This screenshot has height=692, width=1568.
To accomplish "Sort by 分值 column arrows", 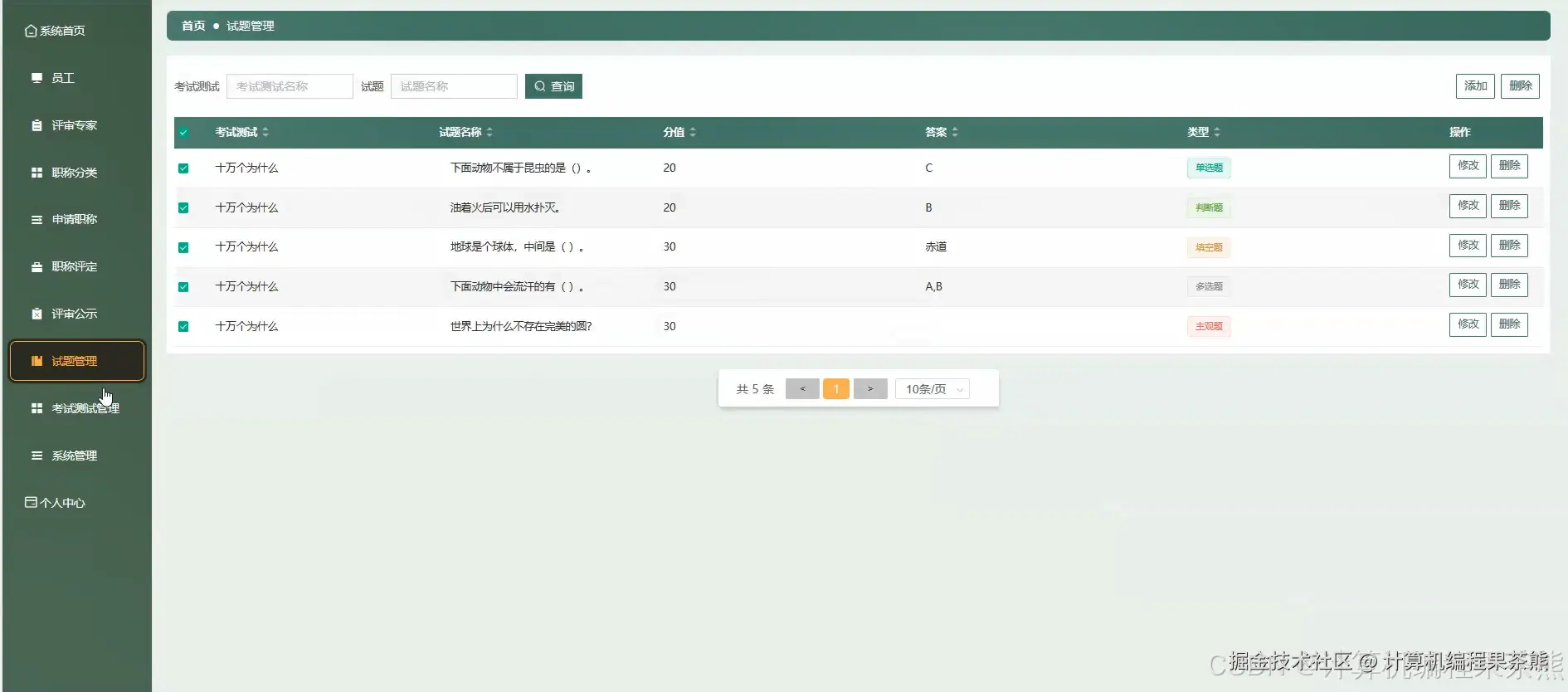I will [x=693, y=132].
